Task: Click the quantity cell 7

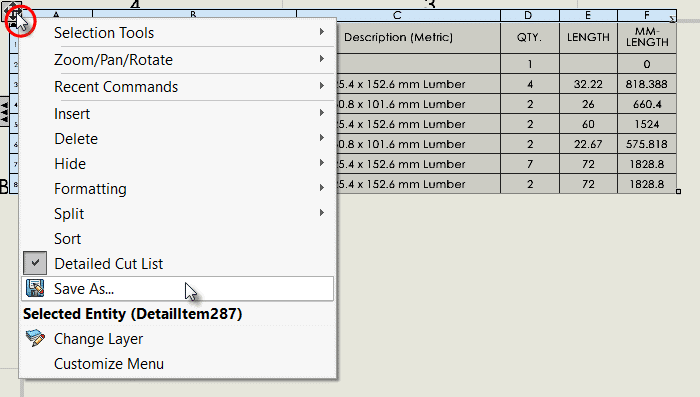Action: 529,164
